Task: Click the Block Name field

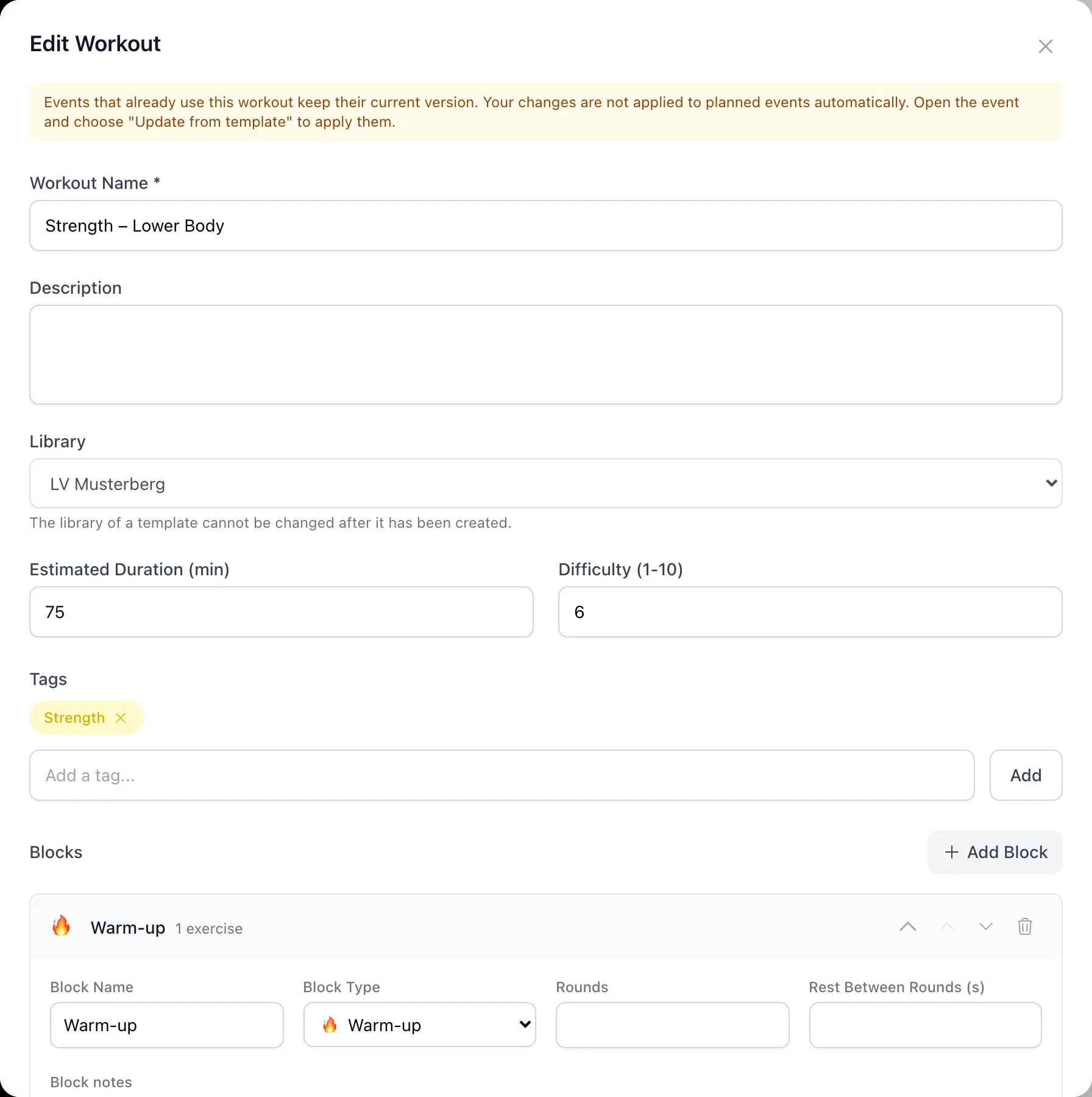Action: click(x=166, y=1025)
